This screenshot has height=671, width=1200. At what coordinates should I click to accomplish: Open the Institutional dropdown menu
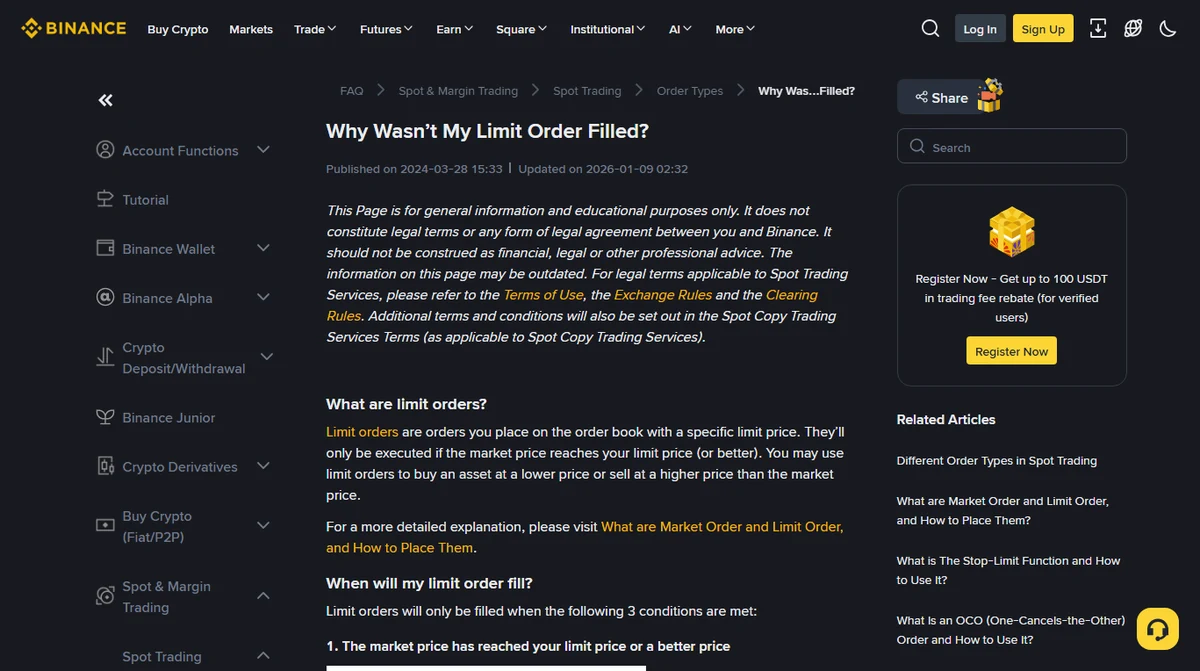pos(608,29)
